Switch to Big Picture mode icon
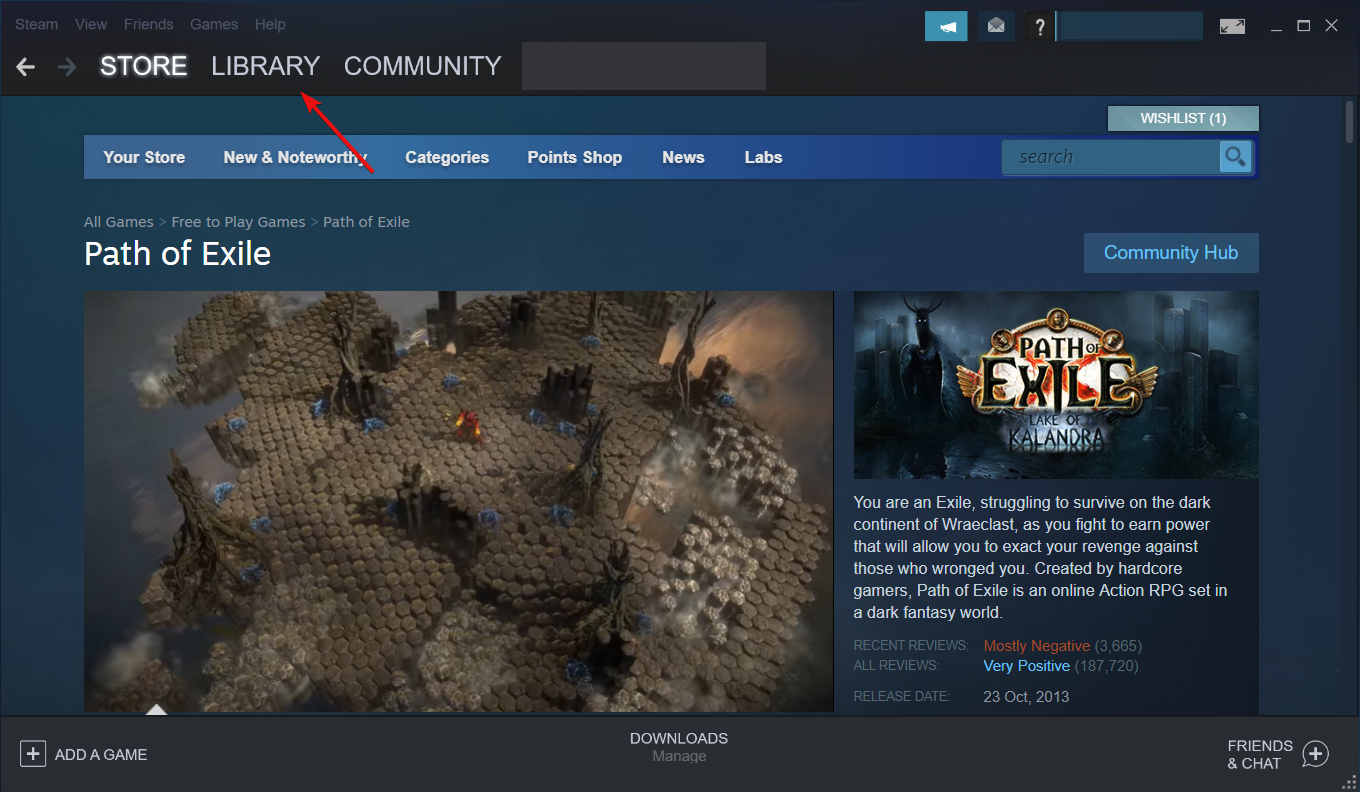The width and height of the screenshot is (1360, 792). tap(1232, 26)
